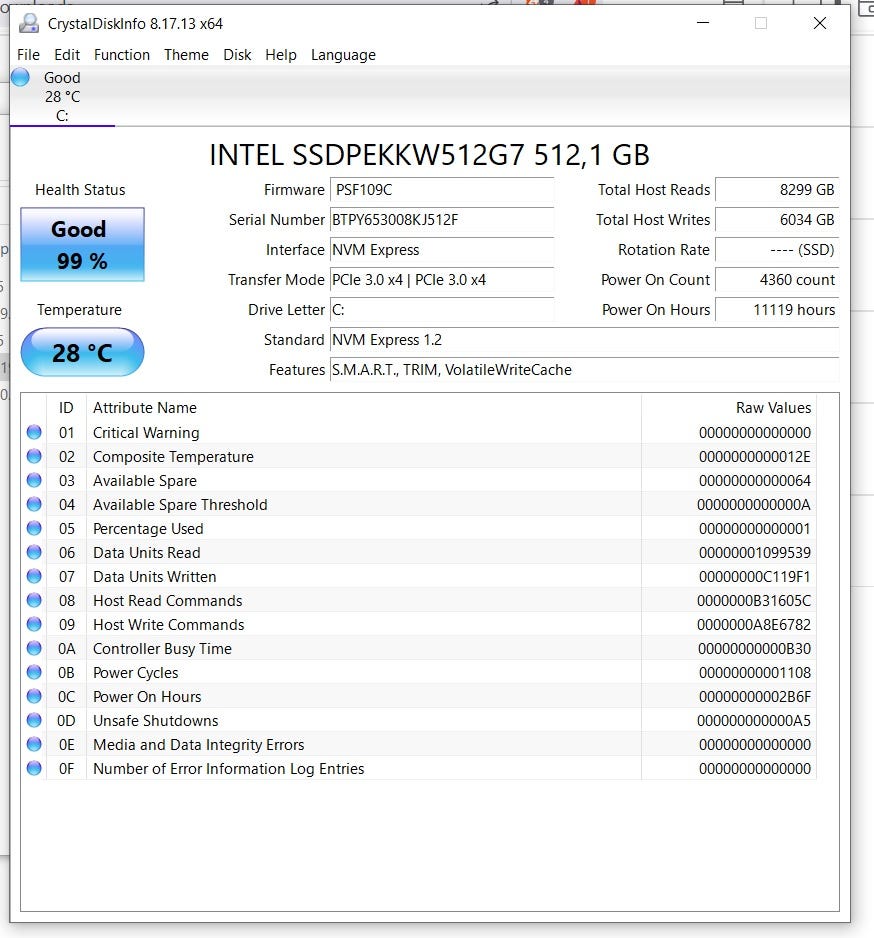
Task: Select raw value 00000000002B6F
Action: coord(754,696)
